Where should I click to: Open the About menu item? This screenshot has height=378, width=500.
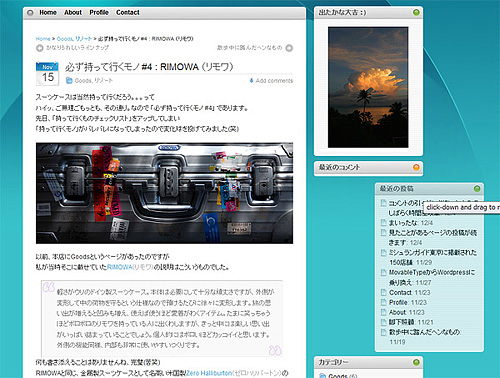73,13
